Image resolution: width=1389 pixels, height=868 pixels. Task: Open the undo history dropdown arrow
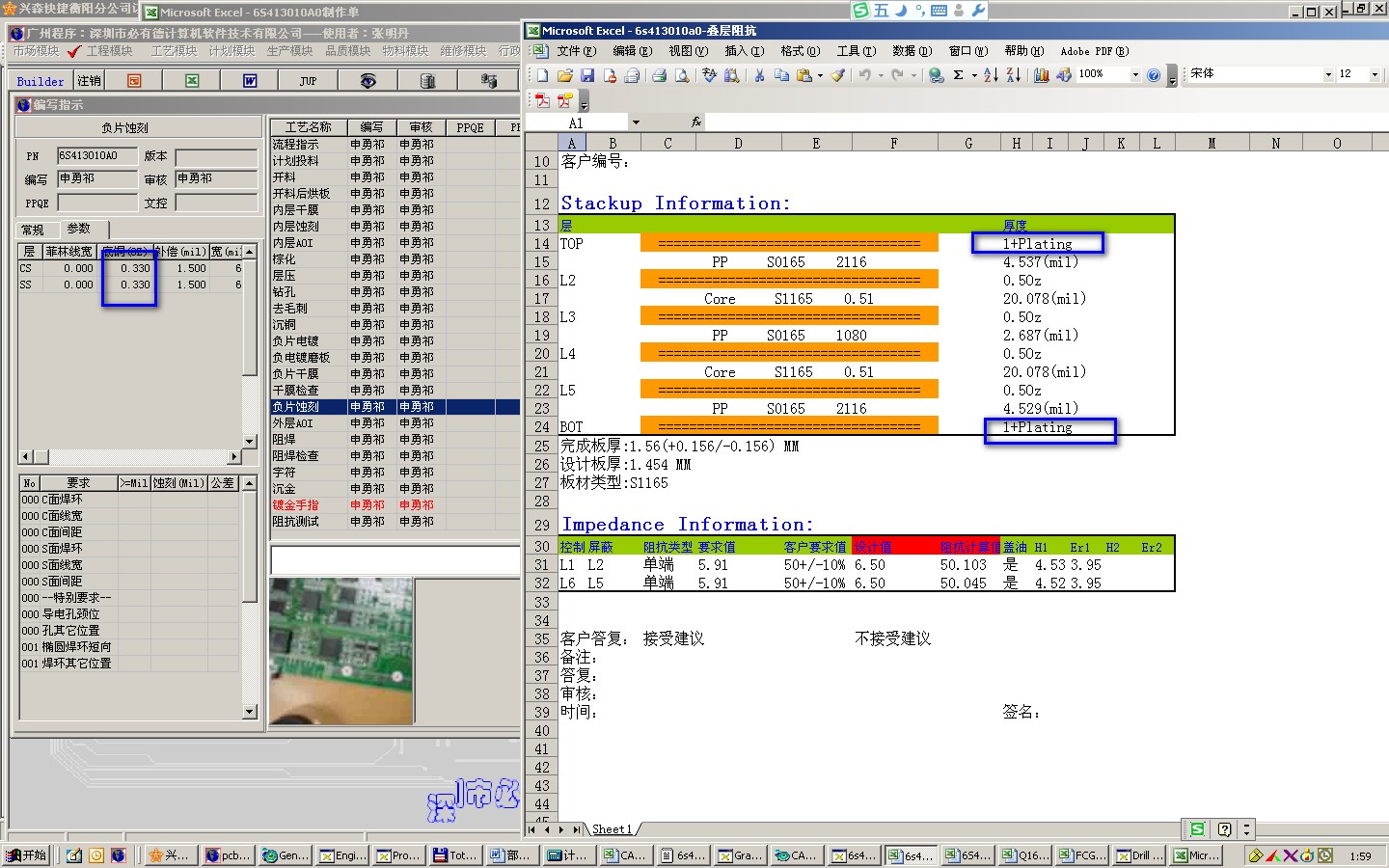(881, 75)
